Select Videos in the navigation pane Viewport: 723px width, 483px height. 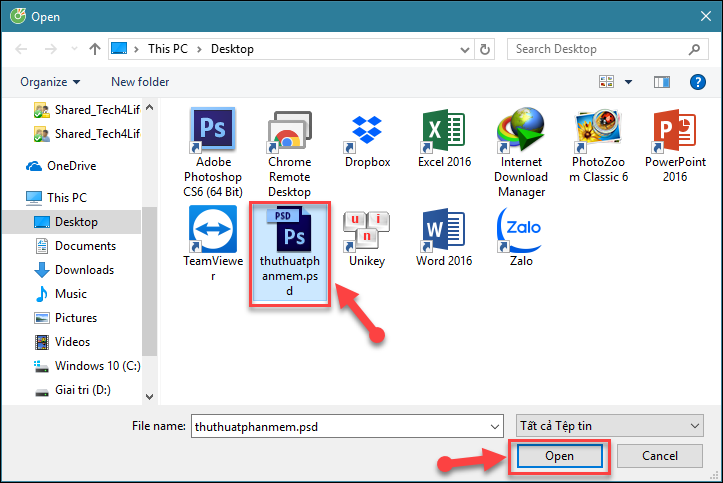tap(62, 342)
